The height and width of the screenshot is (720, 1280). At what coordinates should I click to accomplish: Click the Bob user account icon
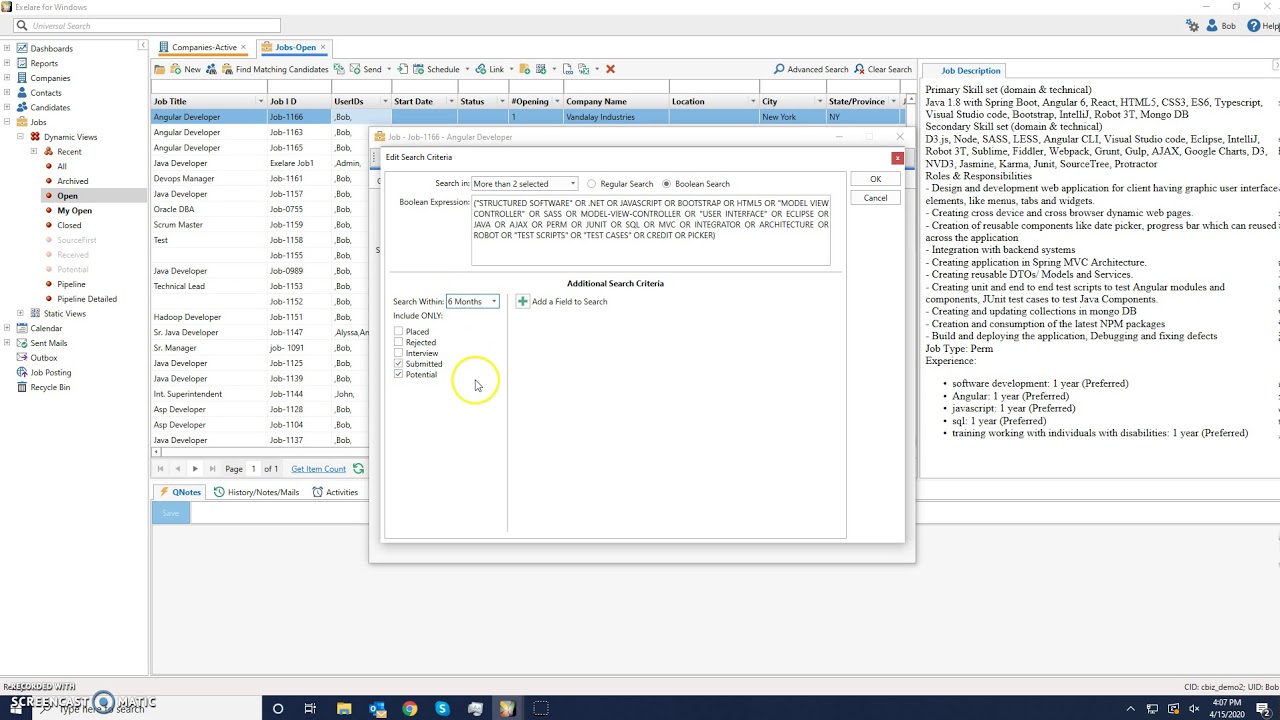coord(1212,26)
